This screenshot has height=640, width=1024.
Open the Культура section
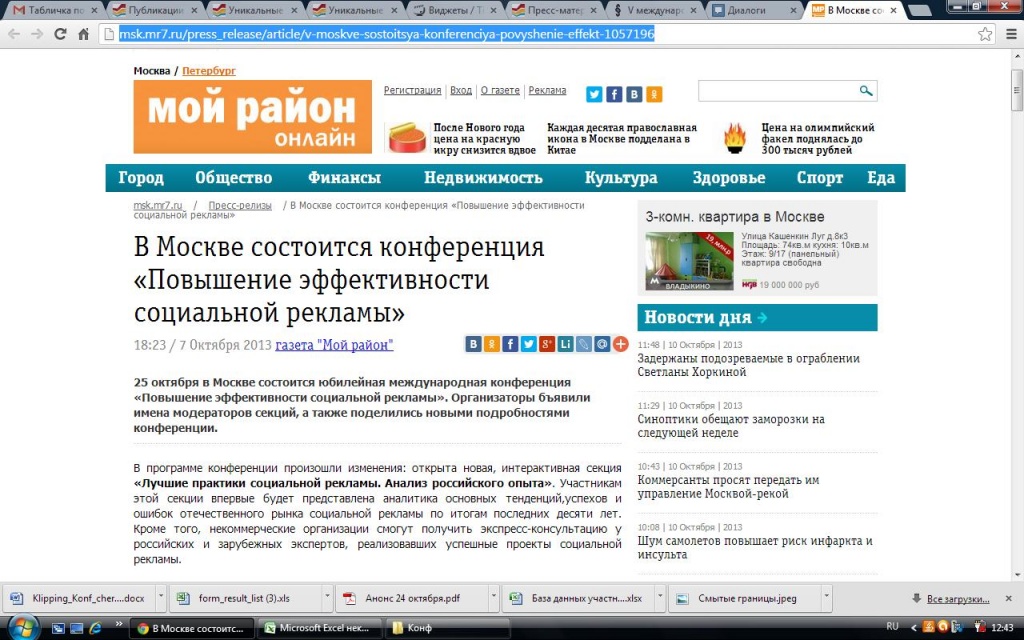coord(621,178)
